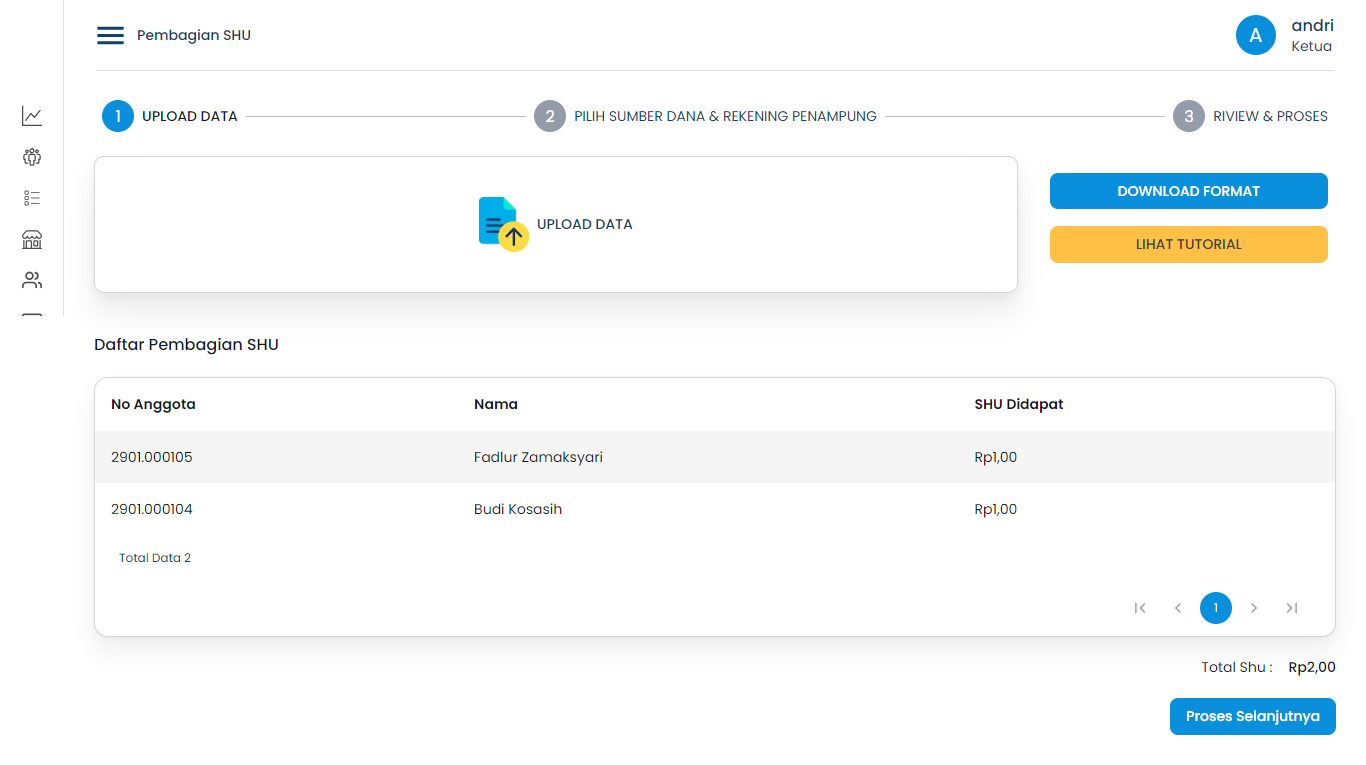Select step 2 Pilih Sumber Dana & Rekening Penampung
The width and height of the screenshot is (1366, 765).
click(550, 116)
